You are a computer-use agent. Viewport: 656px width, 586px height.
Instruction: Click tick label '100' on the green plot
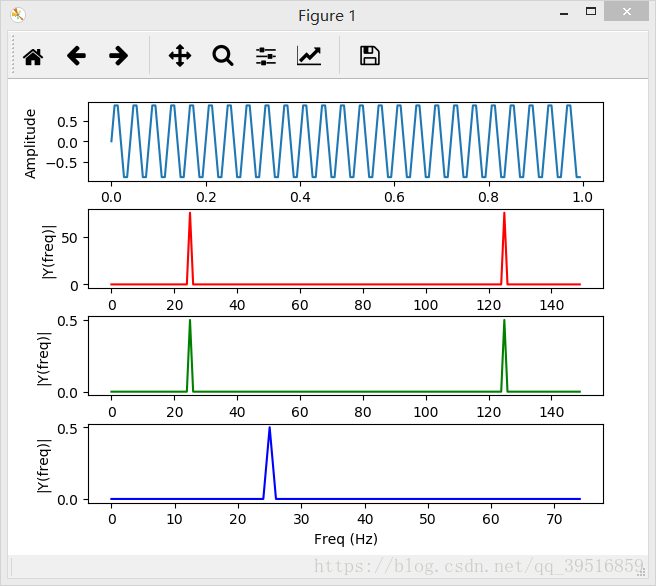click(425, 412)
